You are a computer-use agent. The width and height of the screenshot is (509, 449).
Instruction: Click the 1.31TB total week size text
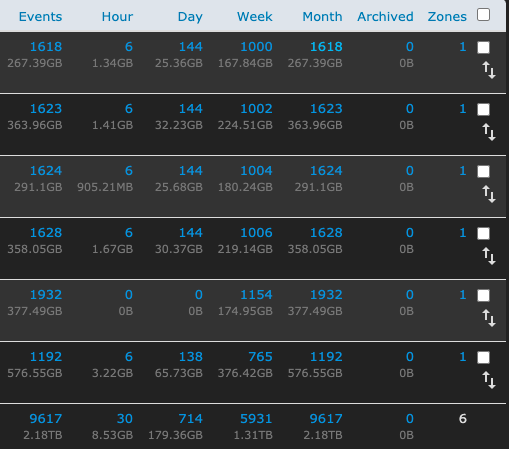[x=253, y=435]
